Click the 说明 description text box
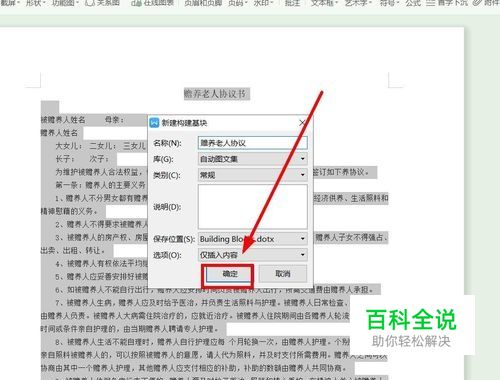 coord(252,207)
